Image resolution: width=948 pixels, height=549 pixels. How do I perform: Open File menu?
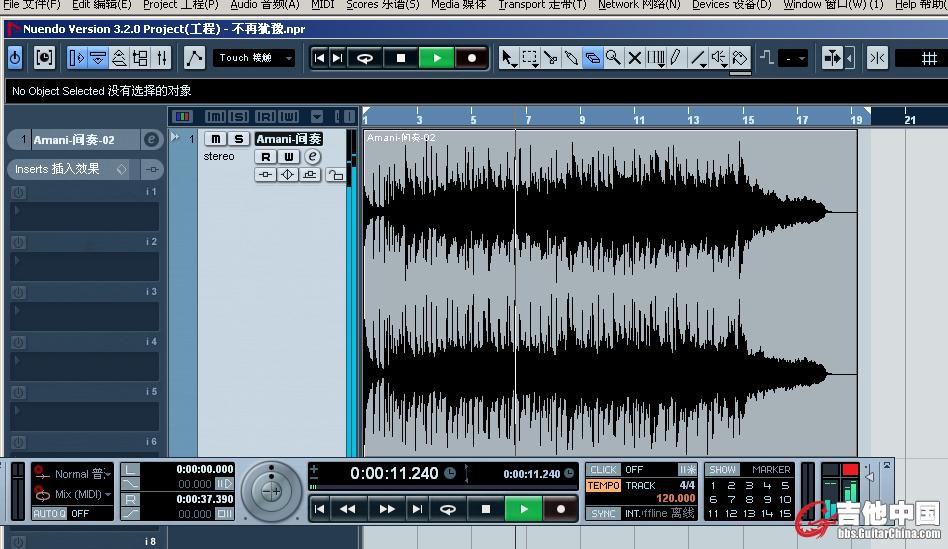(31, 5)
